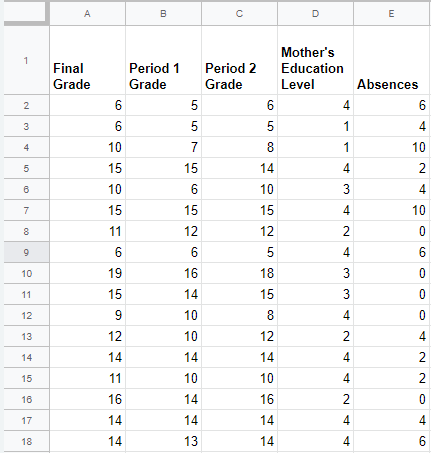Click the 'Absences' header cell

click(391, 60)
